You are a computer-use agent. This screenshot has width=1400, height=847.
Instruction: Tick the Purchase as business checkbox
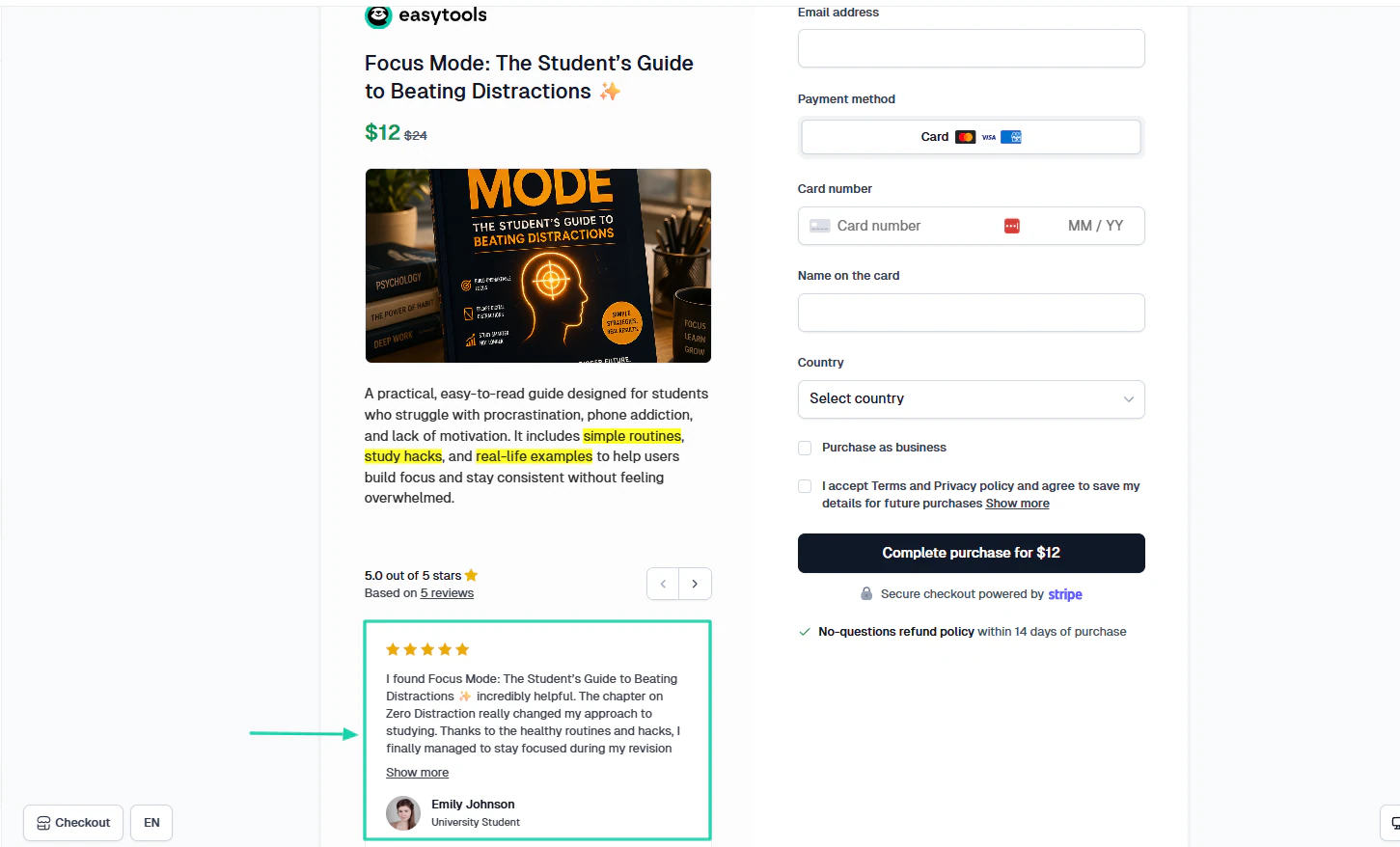pyautogui.click(x=805, y=448)
